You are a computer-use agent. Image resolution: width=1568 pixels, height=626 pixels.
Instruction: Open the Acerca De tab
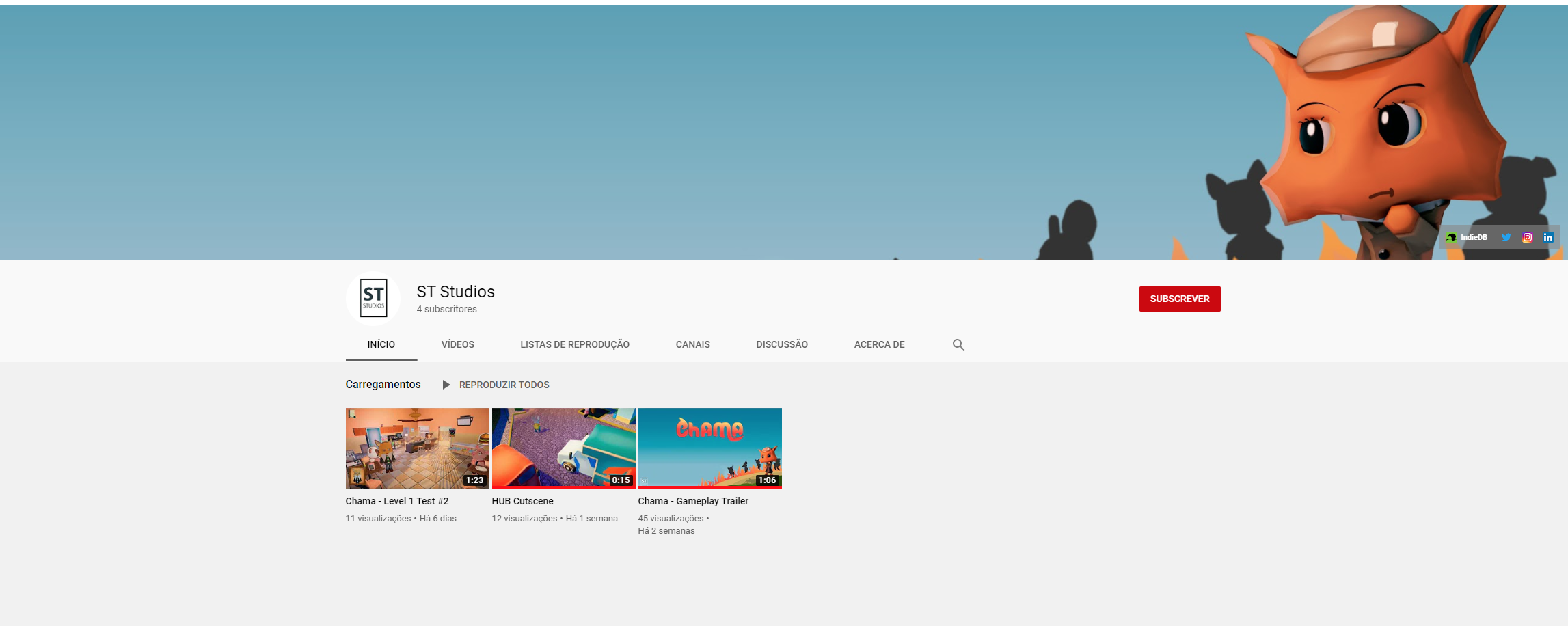pos(879,344)
